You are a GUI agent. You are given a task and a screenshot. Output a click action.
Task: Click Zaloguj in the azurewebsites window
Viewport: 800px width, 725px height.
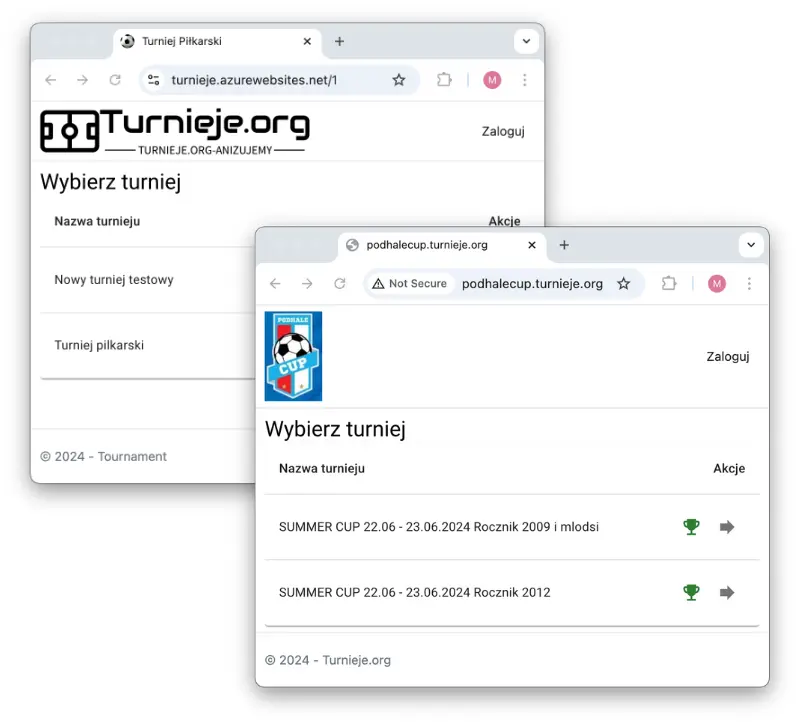503,131
